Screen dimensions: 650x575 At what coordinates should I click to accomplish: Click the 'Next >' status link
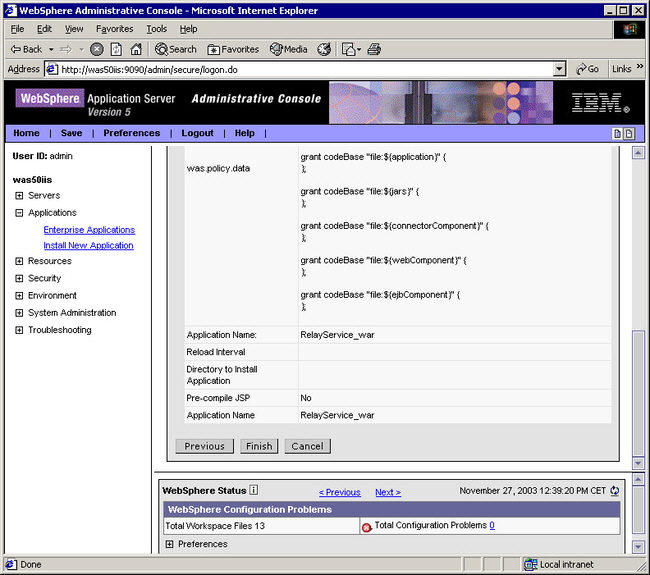coord(388,492)
